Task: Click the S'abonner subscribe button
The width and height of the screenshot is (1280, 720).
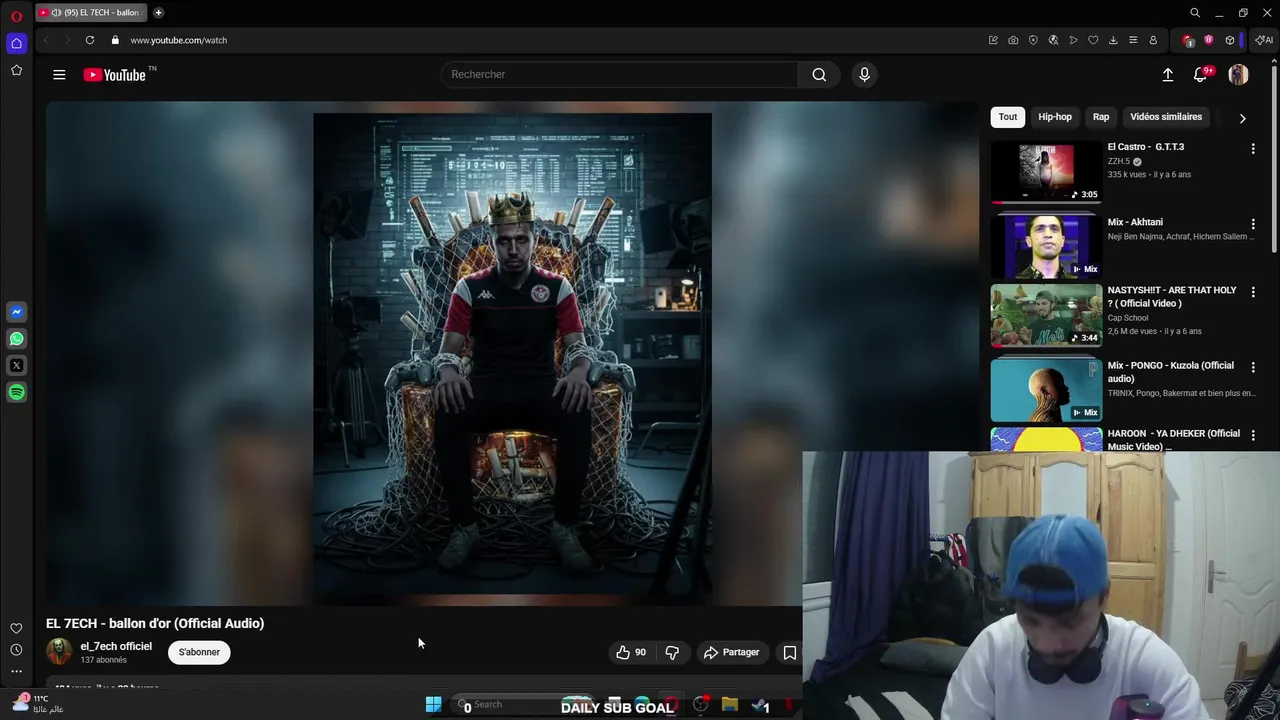Action: coord(199,652)
